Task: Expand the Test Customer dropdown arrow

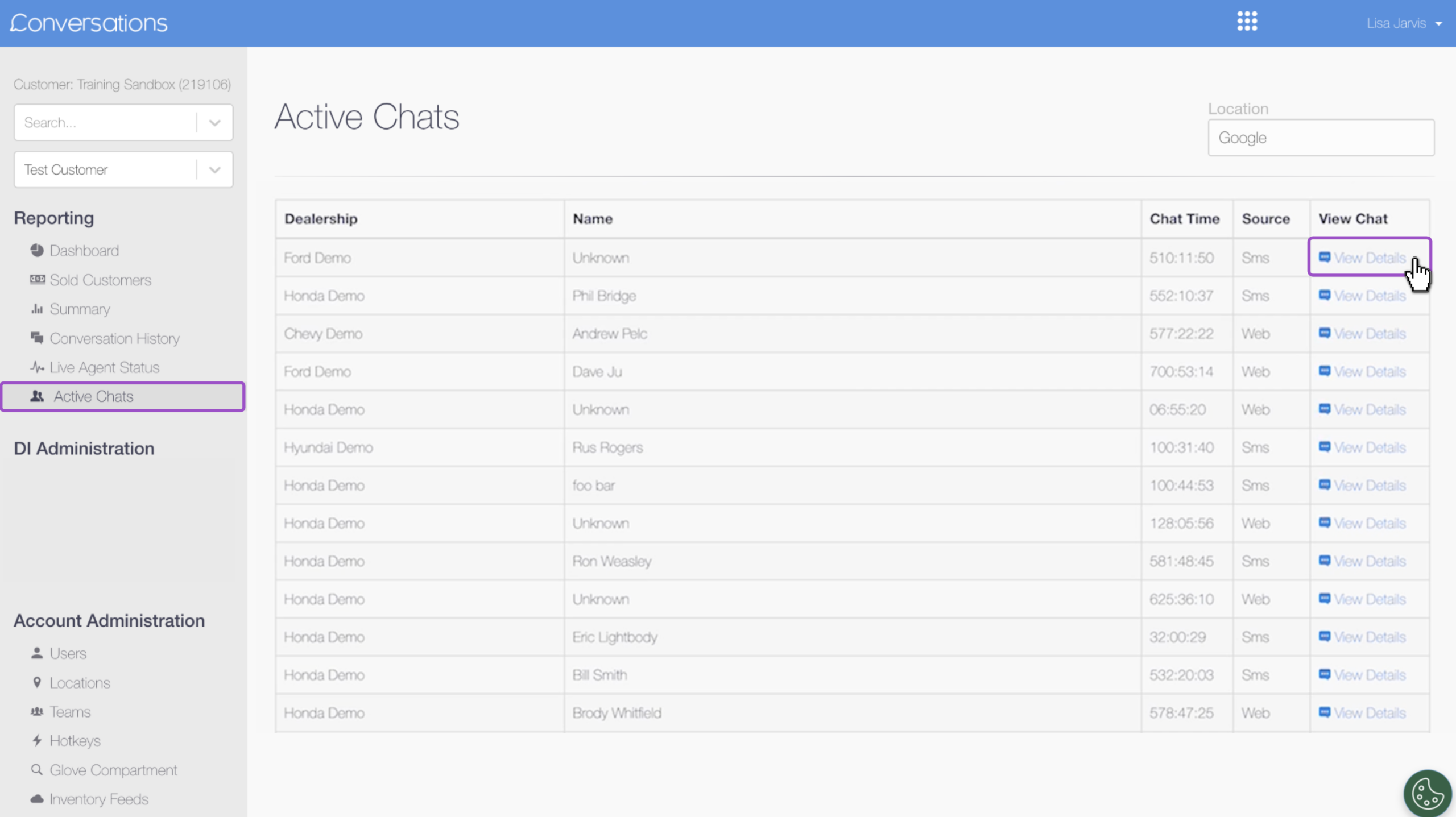Action: pos(214,169)
